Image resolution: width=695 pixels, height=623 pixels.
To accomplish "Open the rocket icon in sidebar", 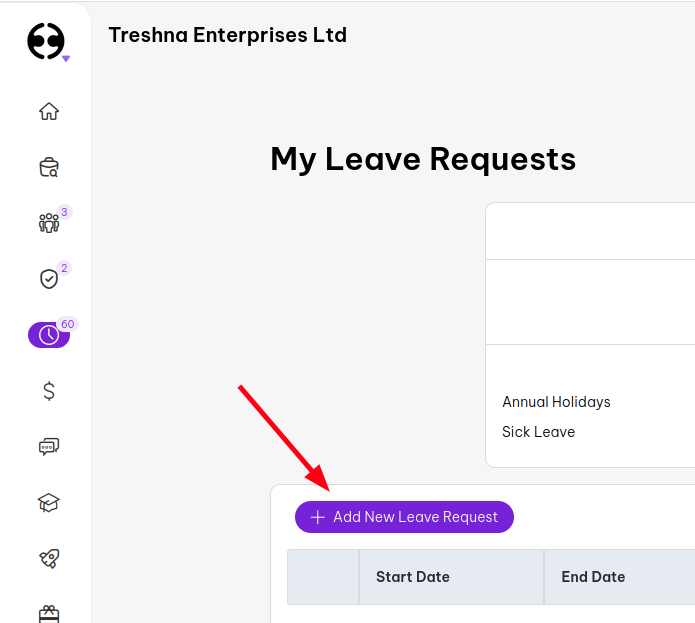I will pos(48,559).
